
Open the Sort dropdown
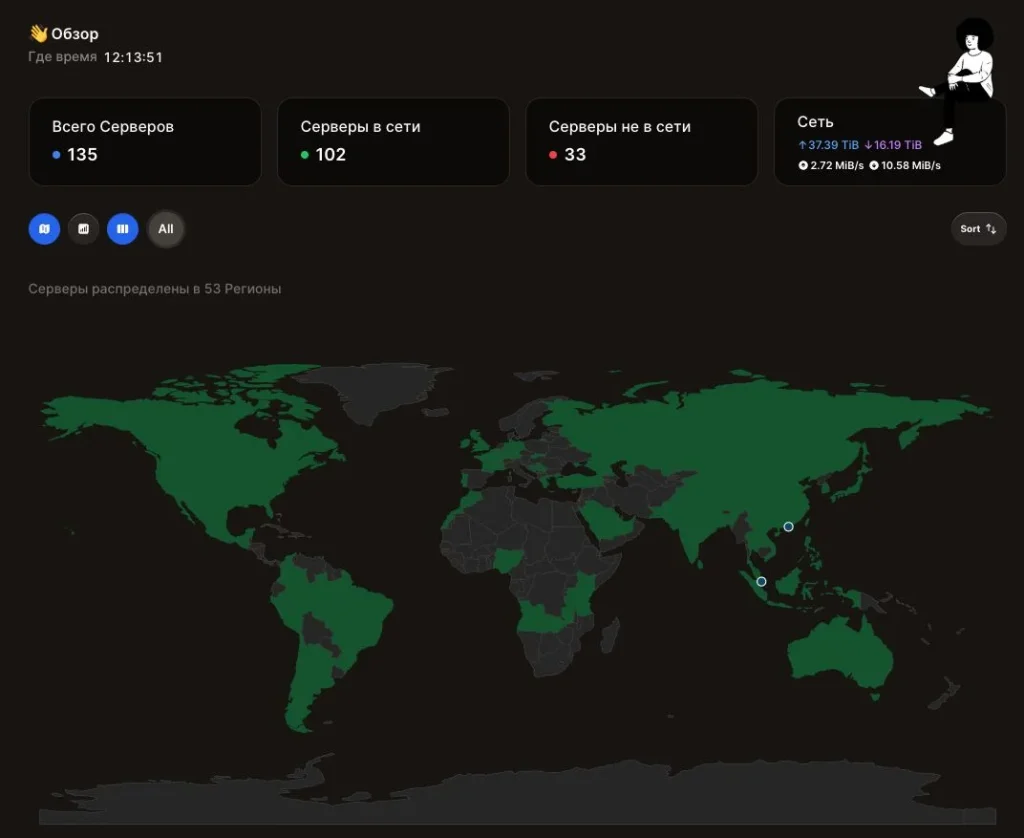pos(978,229)
